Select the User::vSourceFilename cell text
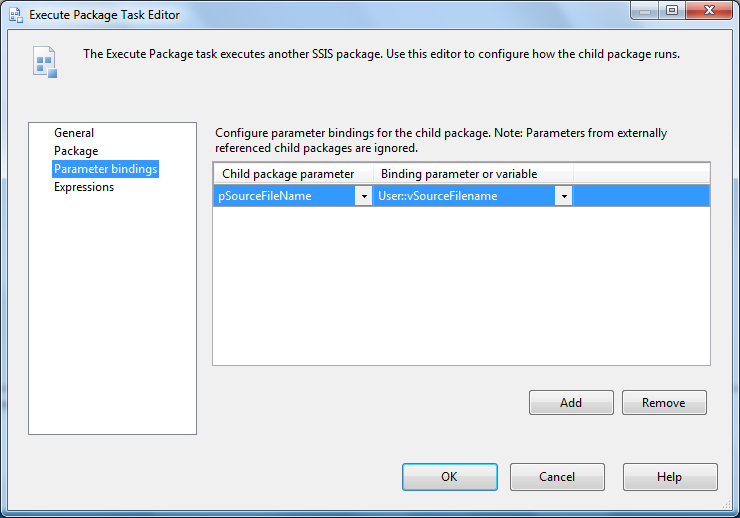The image size is (740, 518). [437, 196]
